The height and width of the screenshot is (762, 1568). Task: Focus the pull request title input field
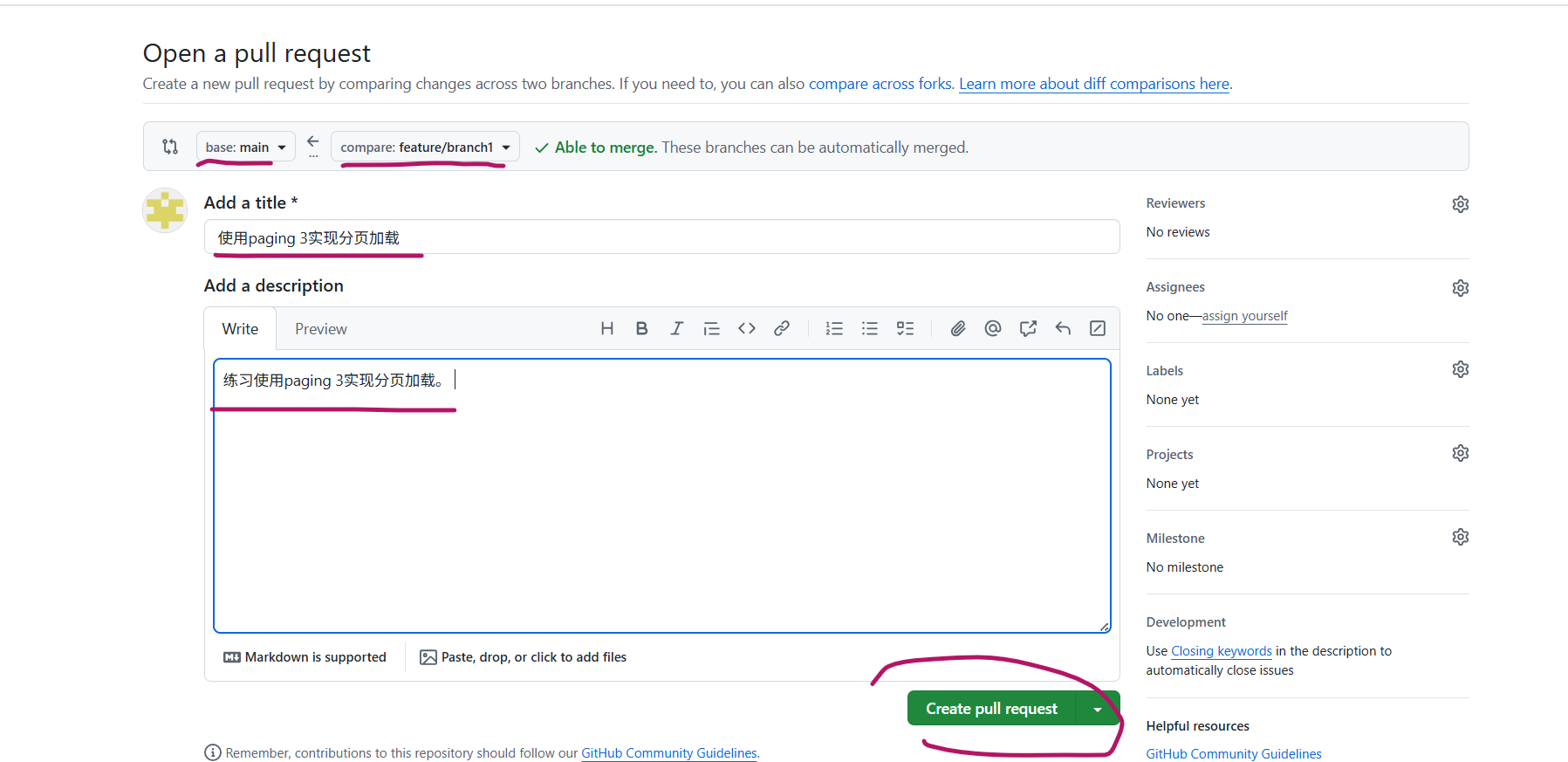point(661,237)
